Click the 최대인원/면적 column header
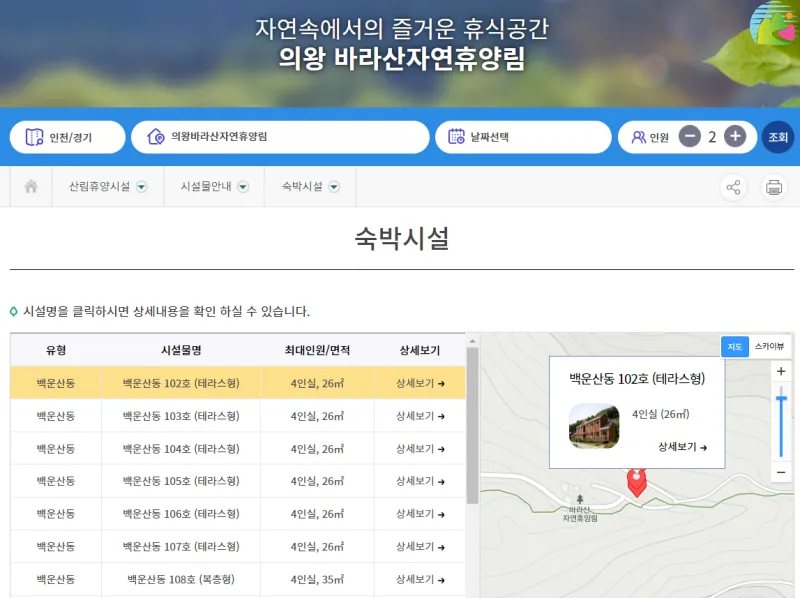This screenshot has height=598, width=800. point(317,350)
